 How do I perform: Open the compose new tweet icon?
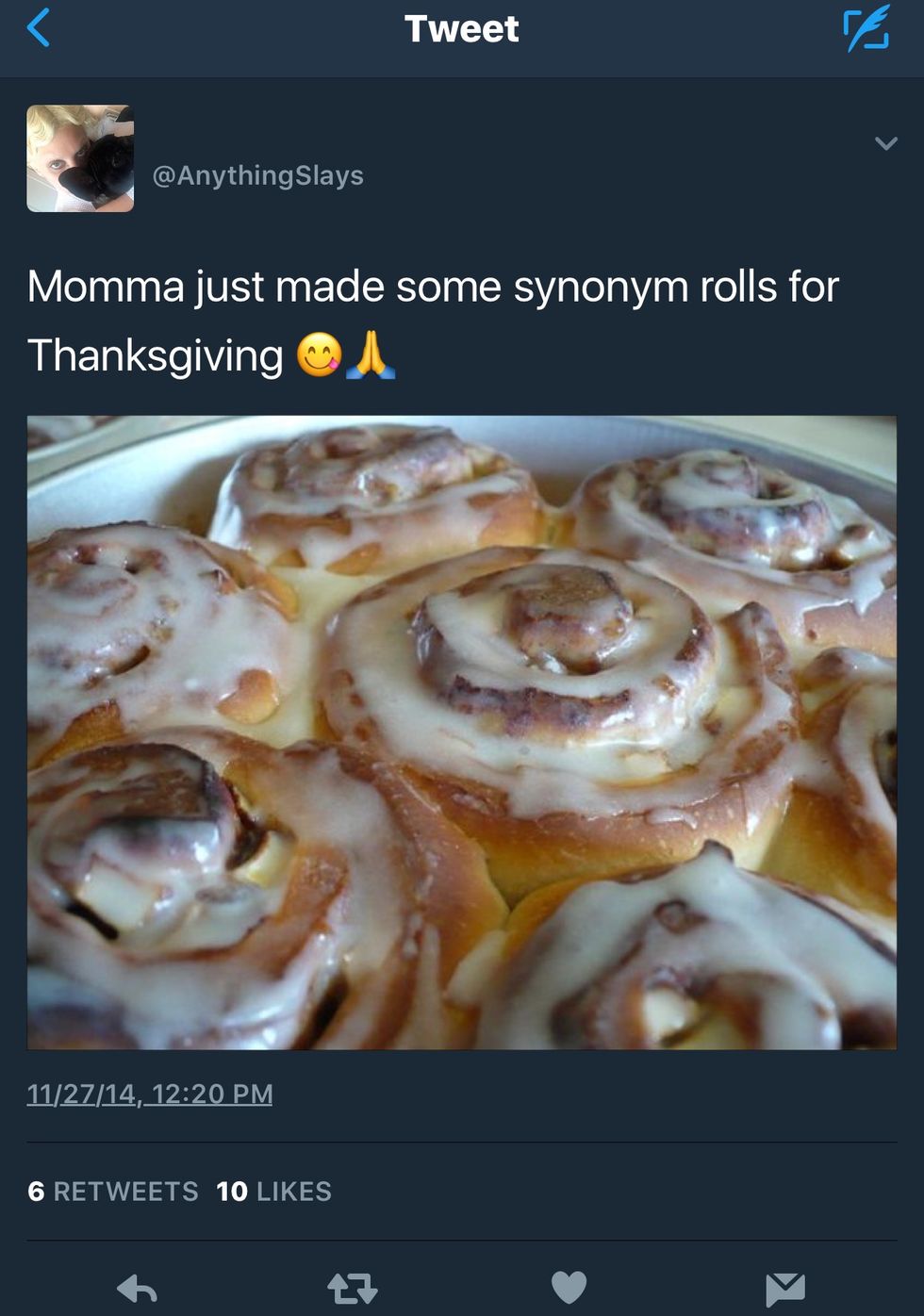pos(866,28)
